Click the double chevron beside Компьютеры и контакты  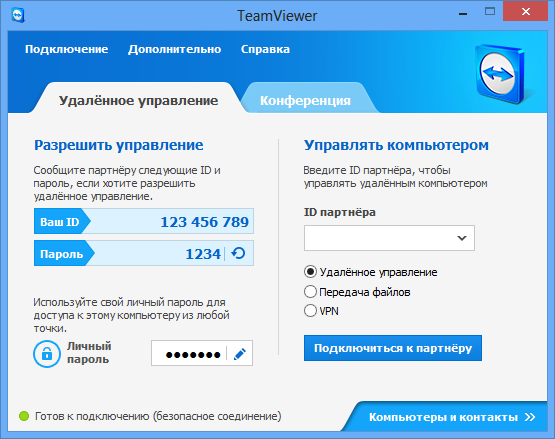point(530,417)
